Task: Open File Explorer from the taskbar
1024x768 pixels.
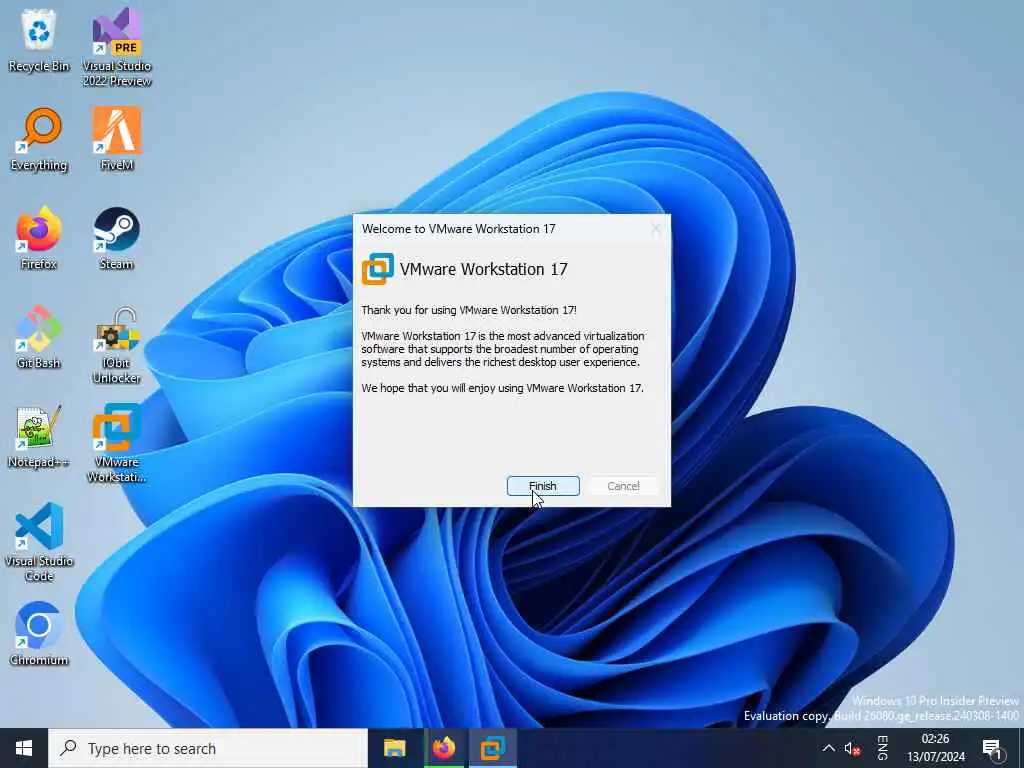Action: 394,748
